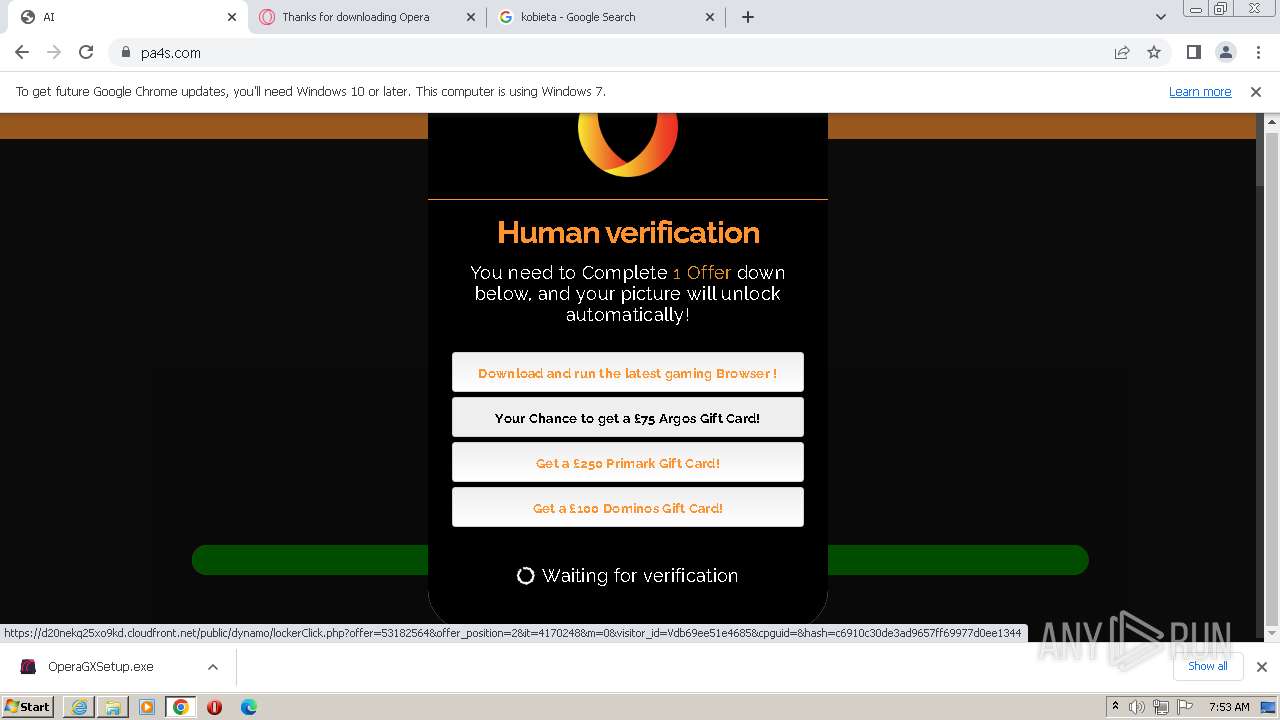Click the Show desktop button
This screenshot has height=720, width=1280.
[x=1269, y=707]
